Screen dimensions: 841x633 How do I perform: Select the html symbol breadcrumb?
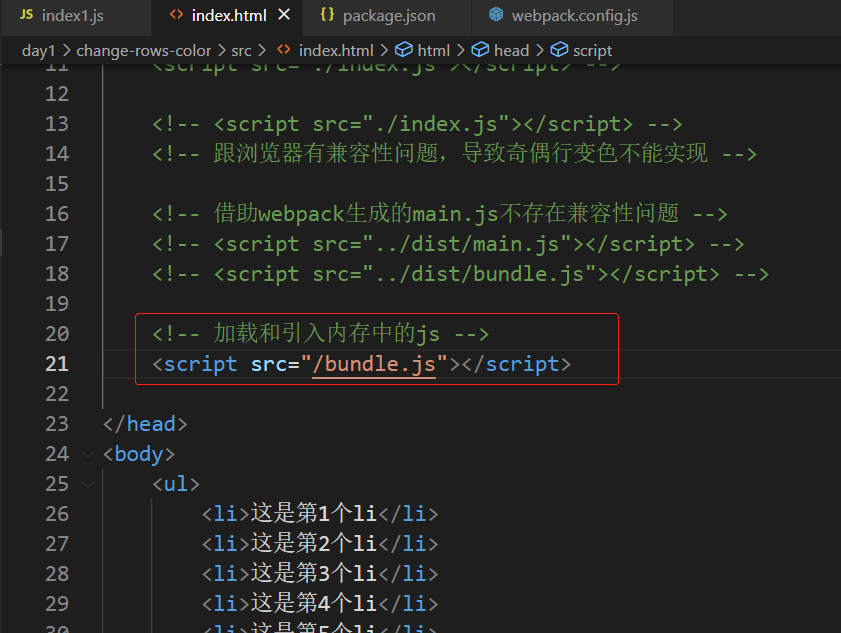pos(433,50)
